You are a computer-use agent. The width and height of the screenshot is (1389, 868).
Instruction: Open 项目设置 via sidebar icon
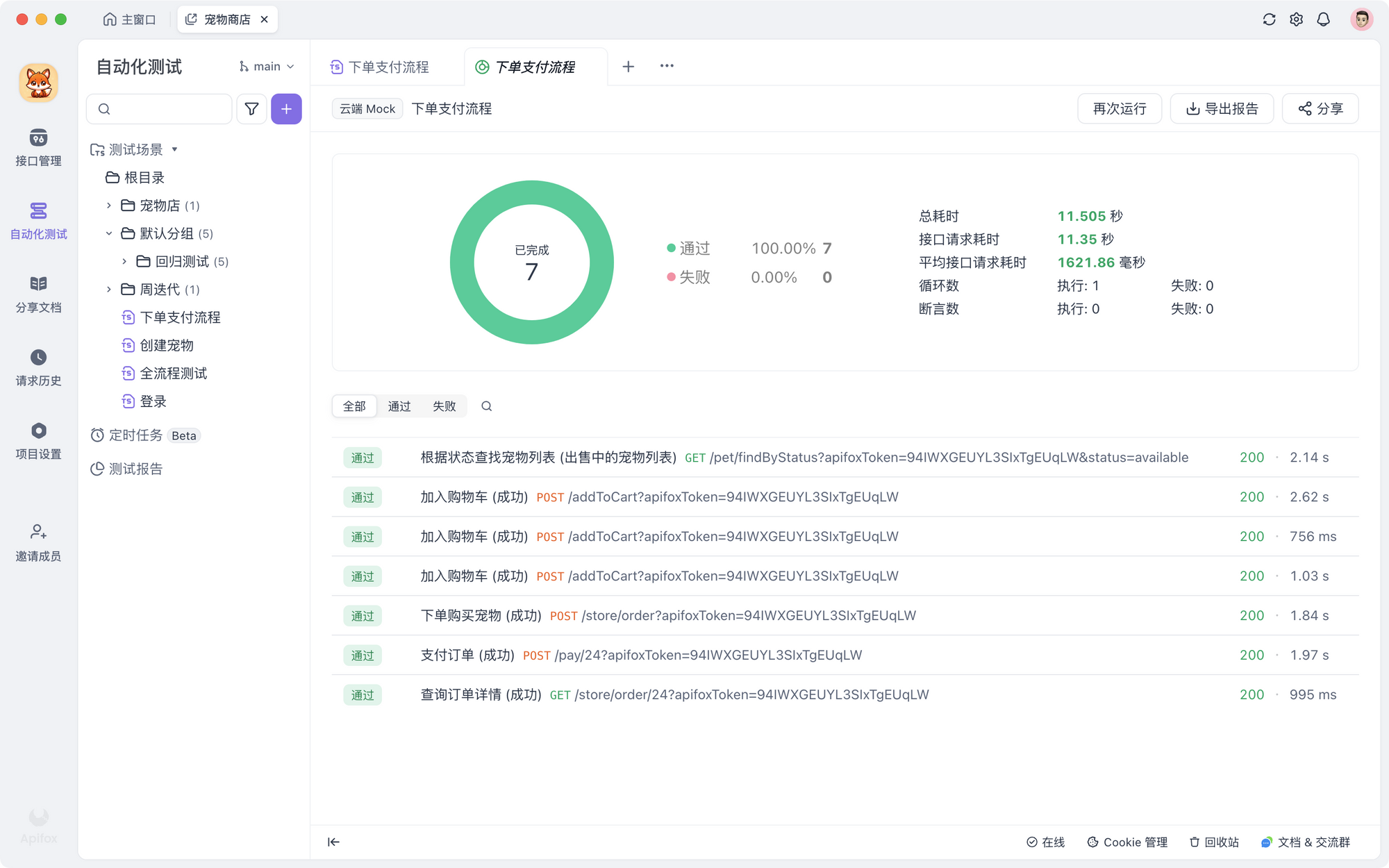pos(38,441)
